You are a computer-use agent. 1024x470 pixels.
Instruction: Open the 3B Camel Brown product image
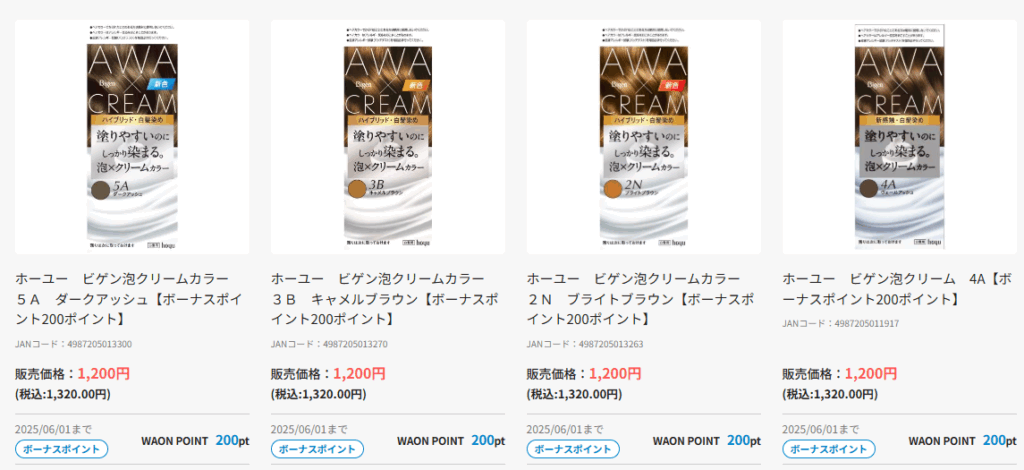[x=388, y=137]
